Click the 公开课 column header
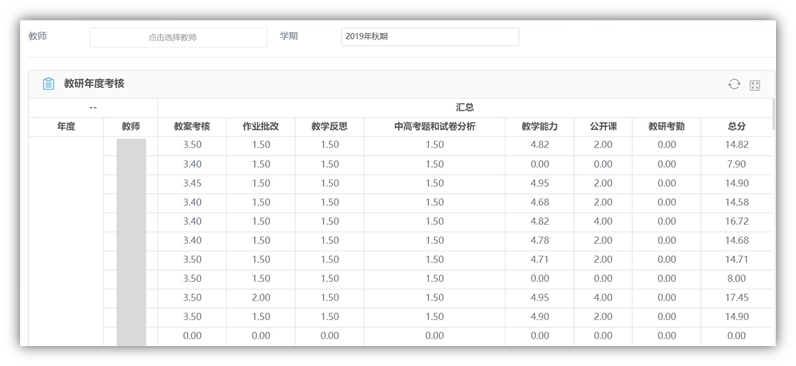 603,127
